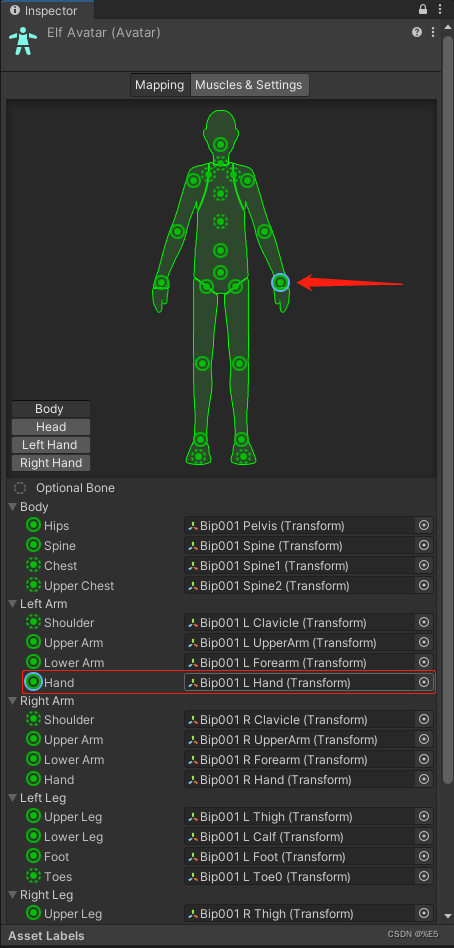Click the Chest optional bone indicator
454x948 pixels.
pyautogui.click(x=34, y=565)
